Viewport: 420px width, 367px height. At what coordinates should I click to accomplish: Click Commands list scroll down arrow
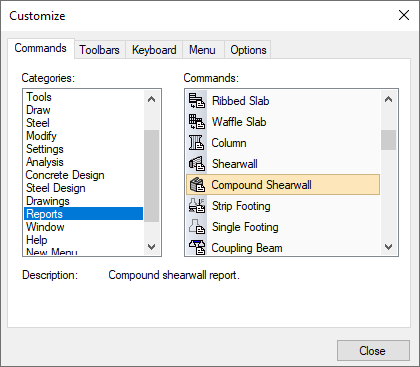point(388,247)
